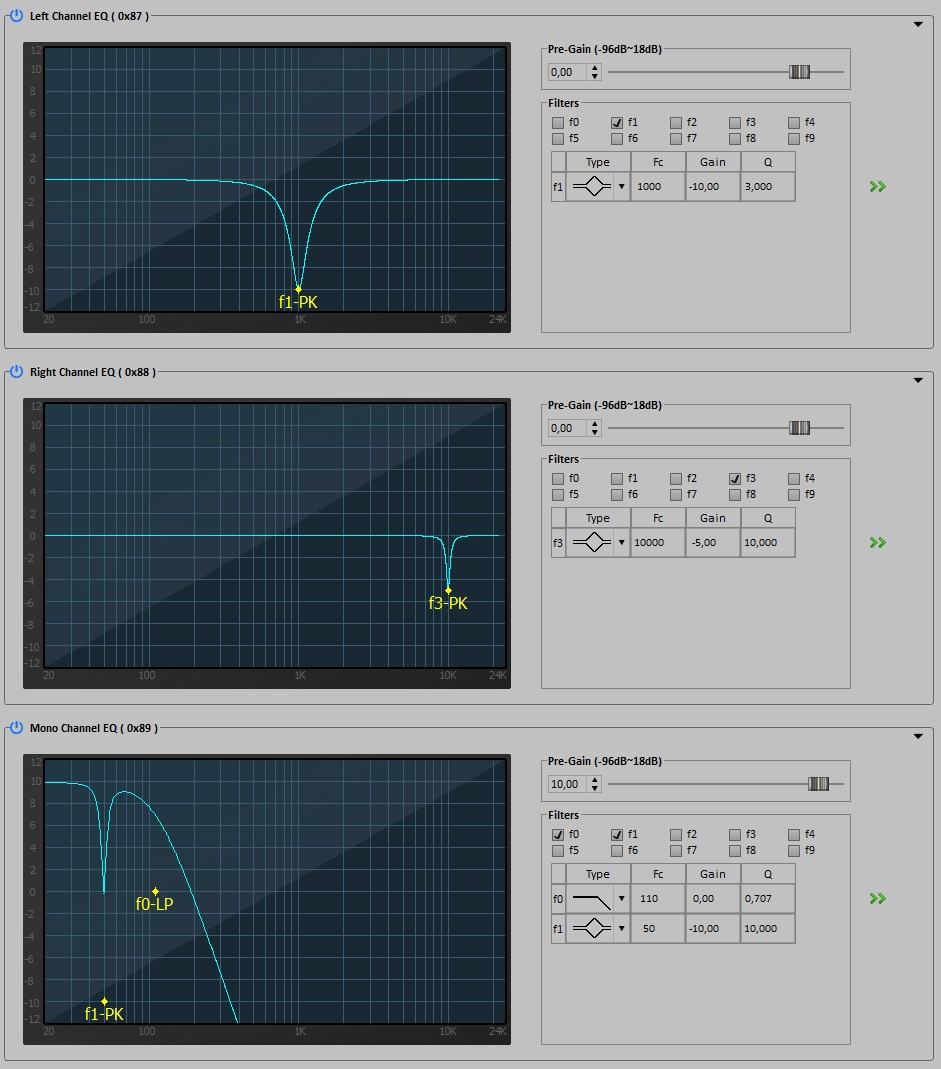Select f1-PK marker on Left Channel graph
This screenshot has width=941, height=1069.
[298, 290]
